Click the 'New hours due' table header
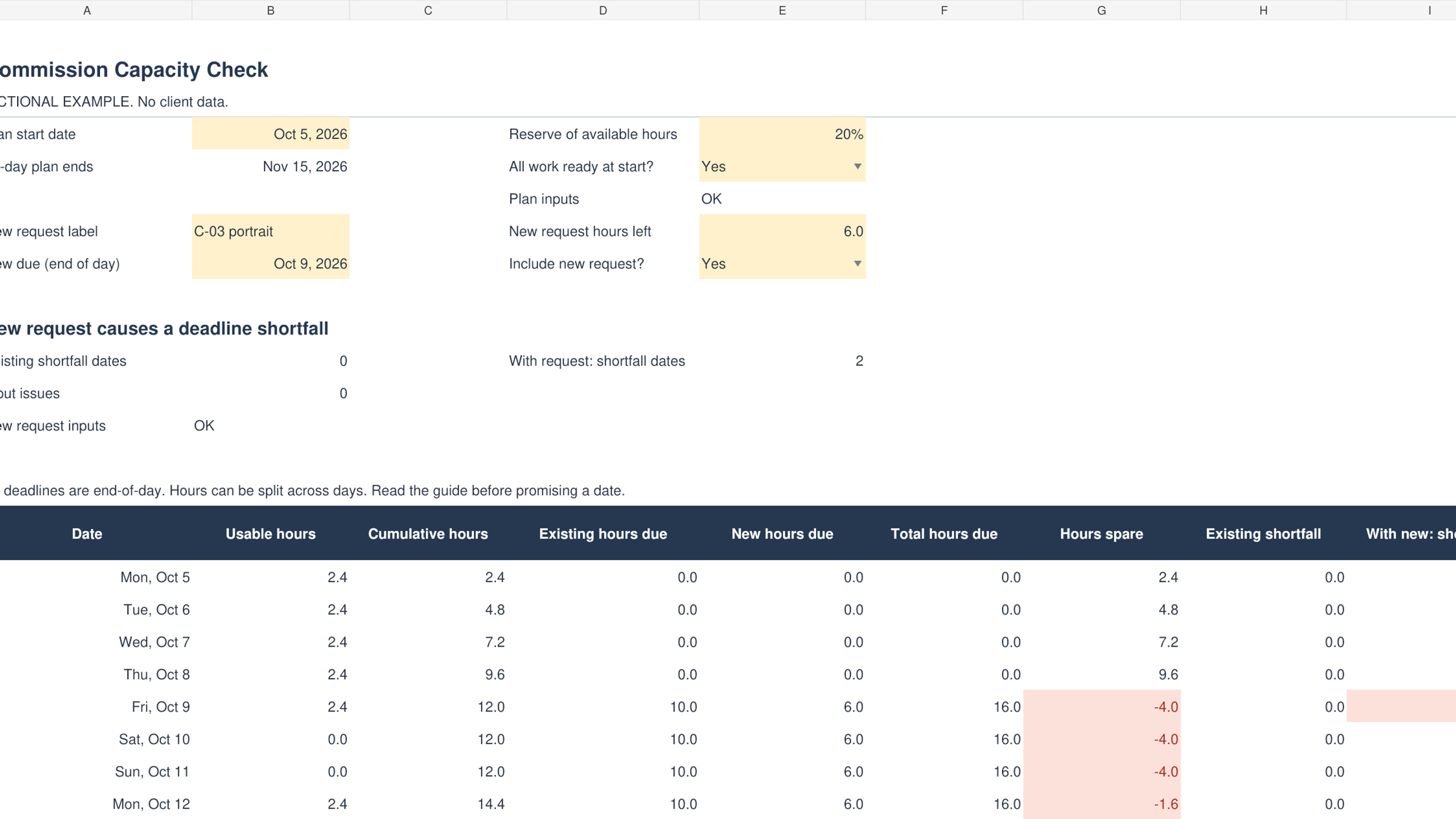This screenshot has width=1456, height=819. pos(783,534)
